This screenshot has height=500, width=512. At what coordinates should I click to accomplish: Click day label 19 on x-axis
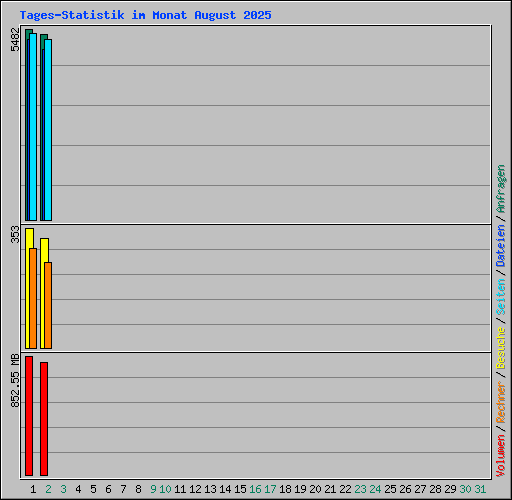tap(300, 489)
